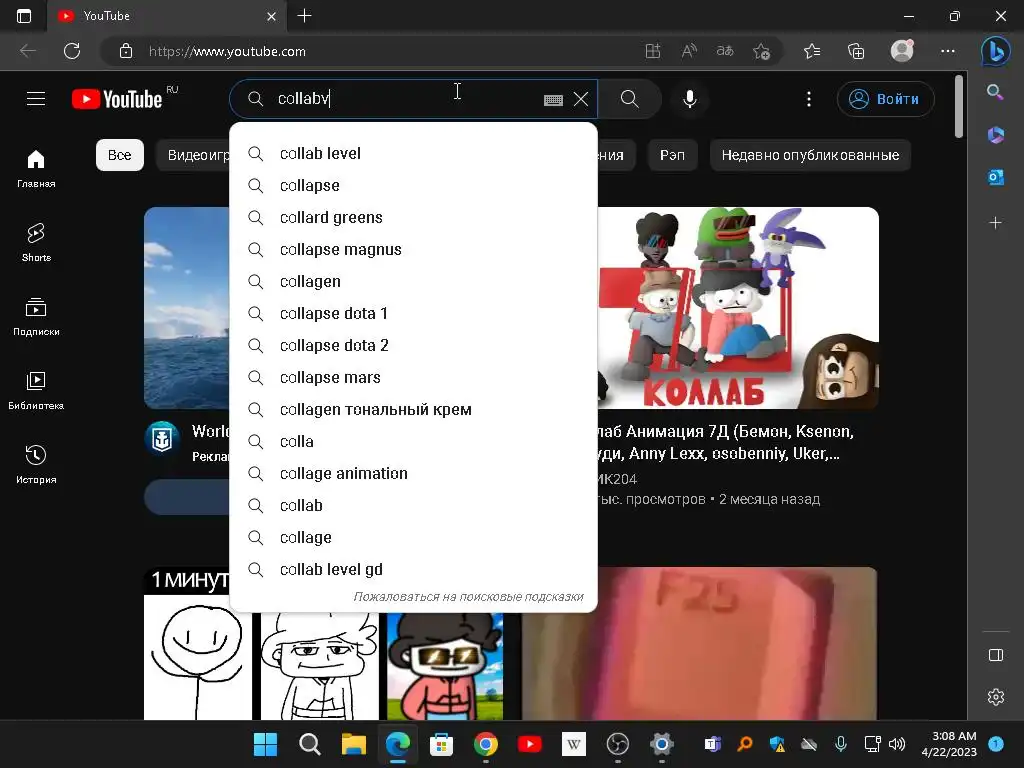Add a sidebar app with plus icon
Image resolution: width=1024 pixels, height=768 pixels.
pyautogui.click(x=995, y=223)
